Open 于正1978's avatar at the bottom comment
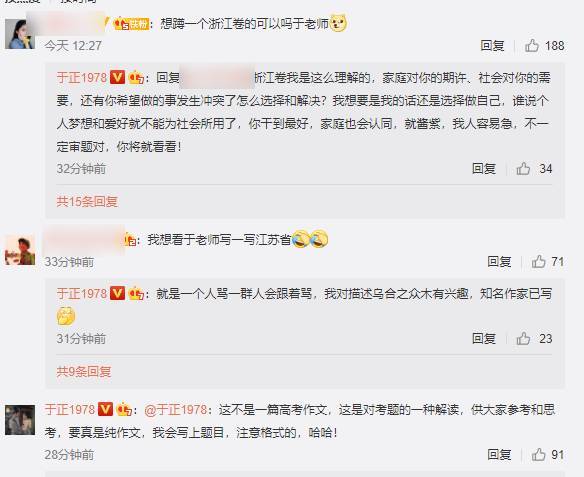 [x=20, y=420]
